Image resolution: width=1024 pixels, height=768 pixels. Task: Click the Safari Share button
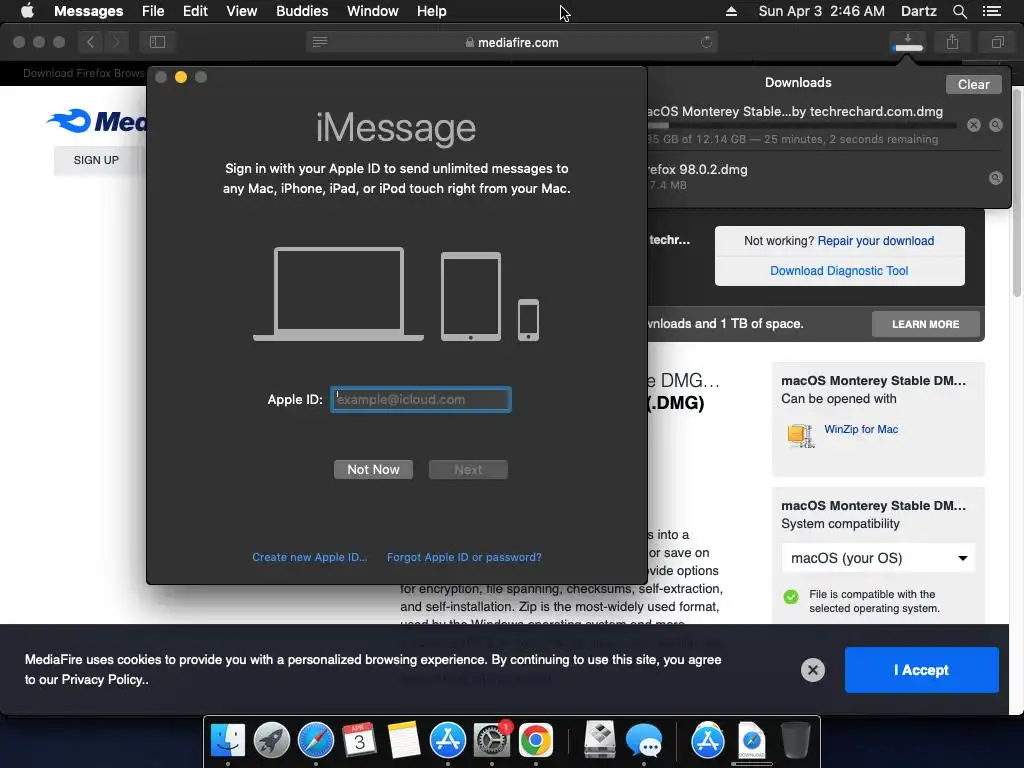[952, 42]
